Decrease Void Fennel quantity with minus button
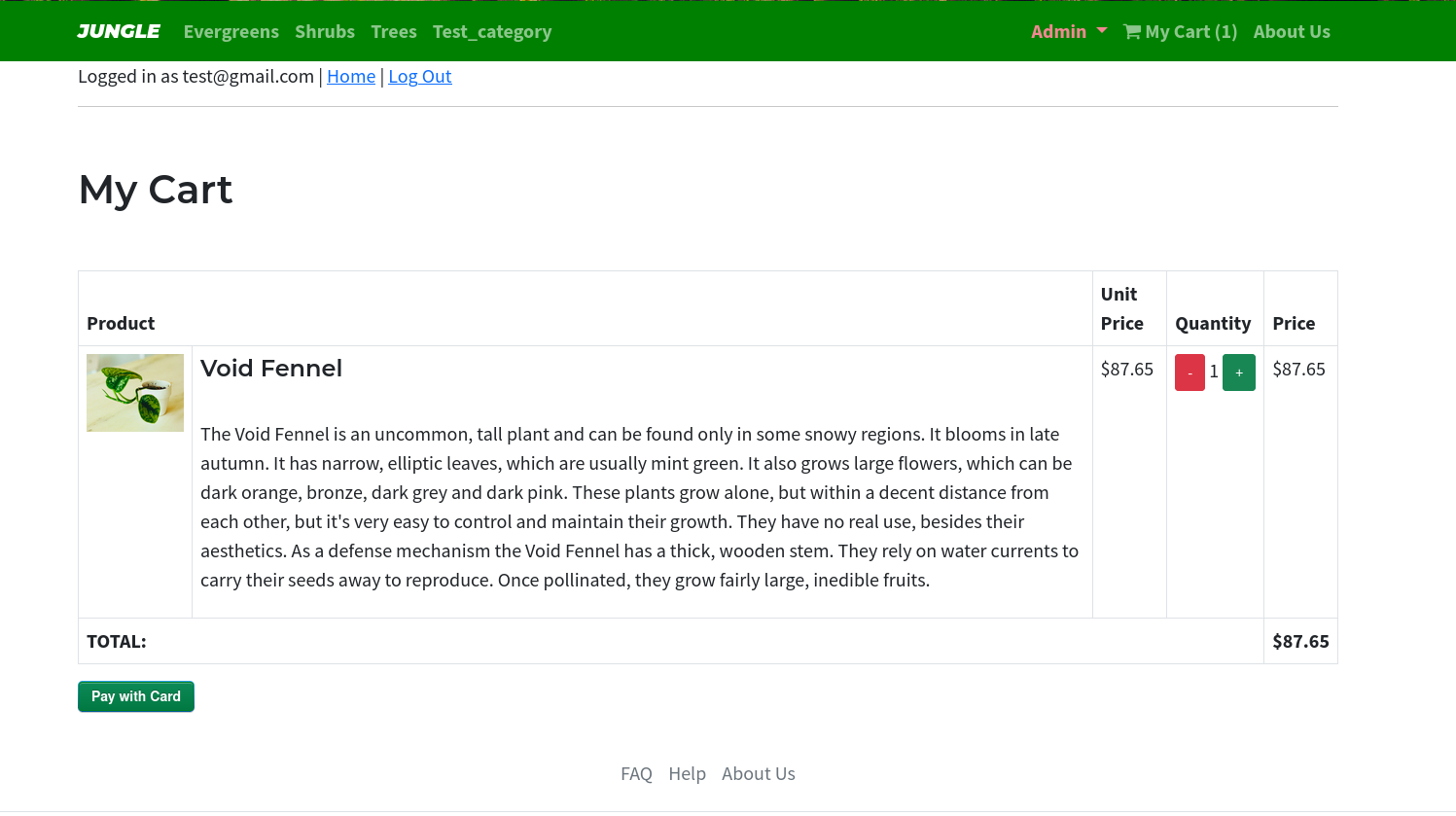Viewport: 1456px width, 816px height. tap(1190, 373)
